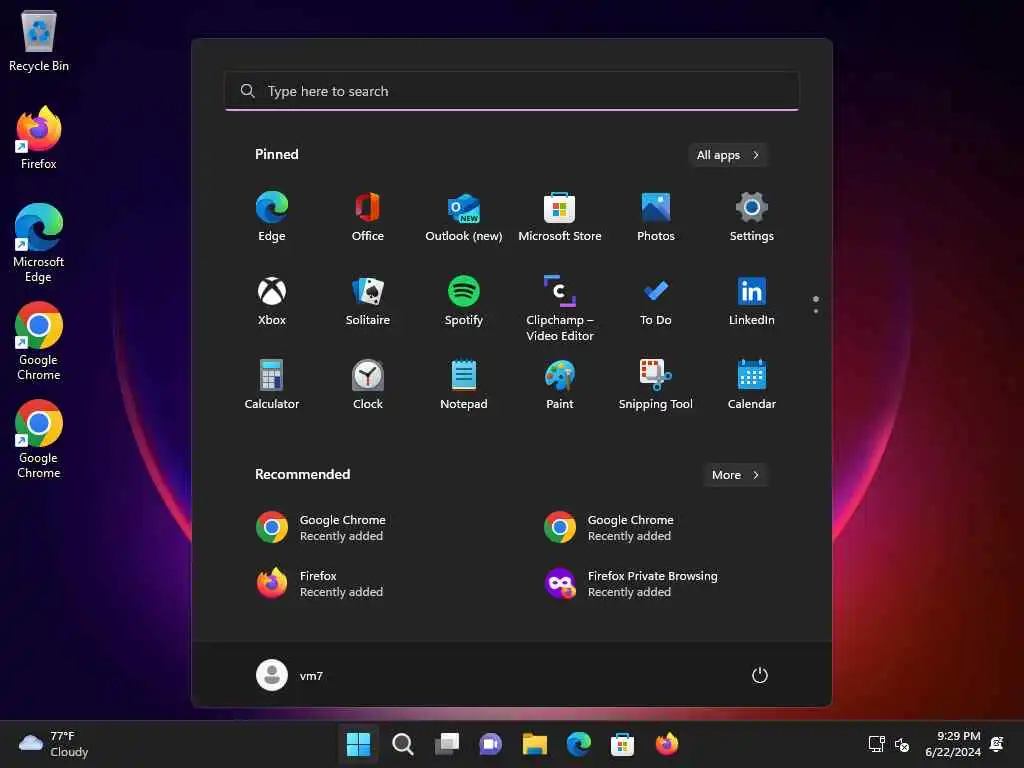Open File Explorer from the taskbar

[x=534, y=744]
